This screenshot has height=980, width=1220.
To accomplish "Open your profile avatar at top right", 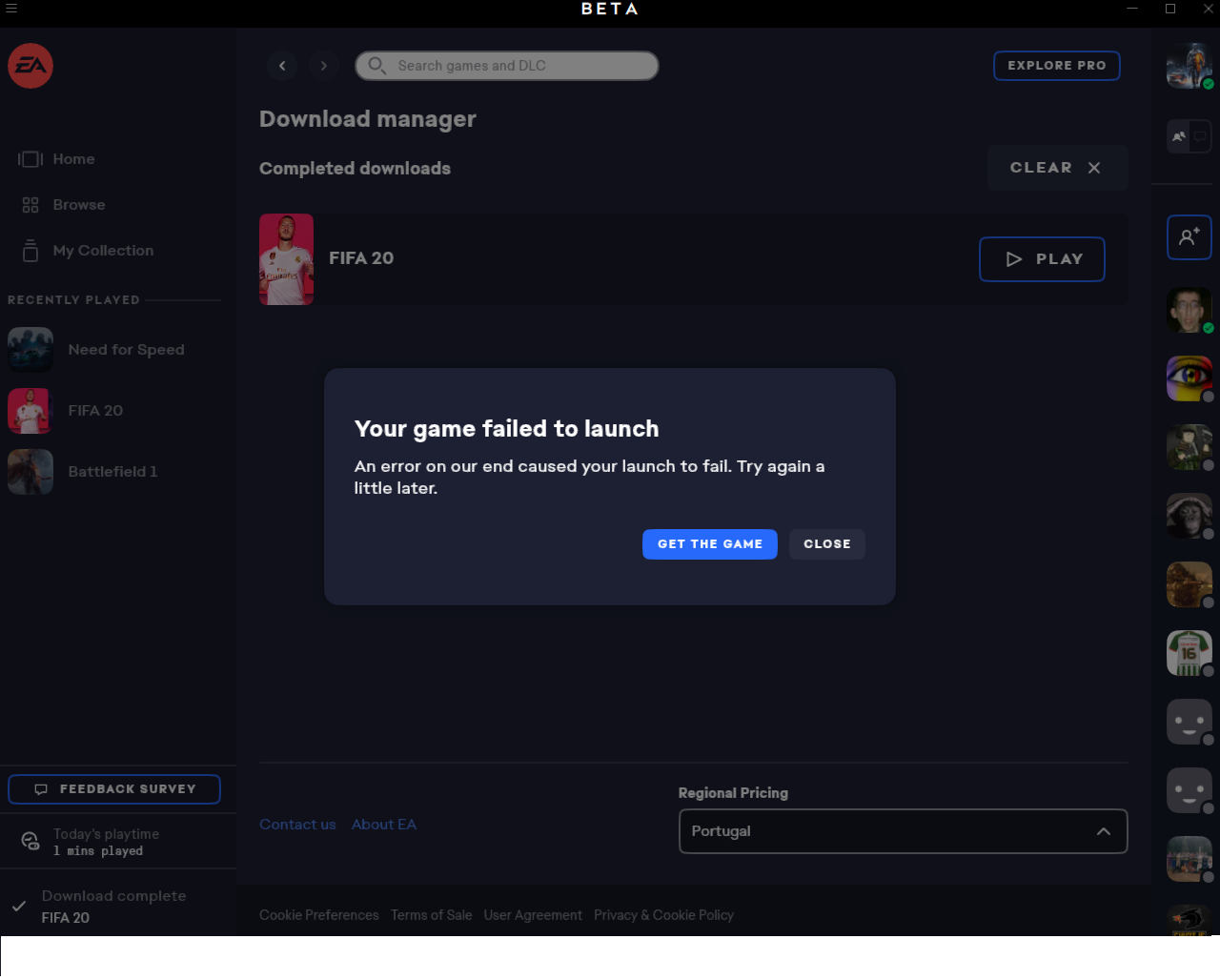I will (1189, 66).
